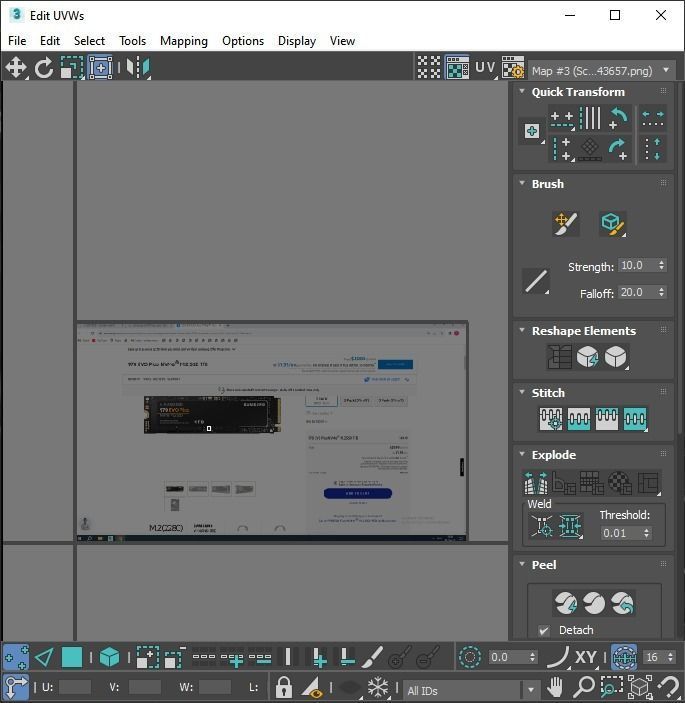
Task: Click the Strength value field
Action: pyautogui.click(x=637, y=265)
